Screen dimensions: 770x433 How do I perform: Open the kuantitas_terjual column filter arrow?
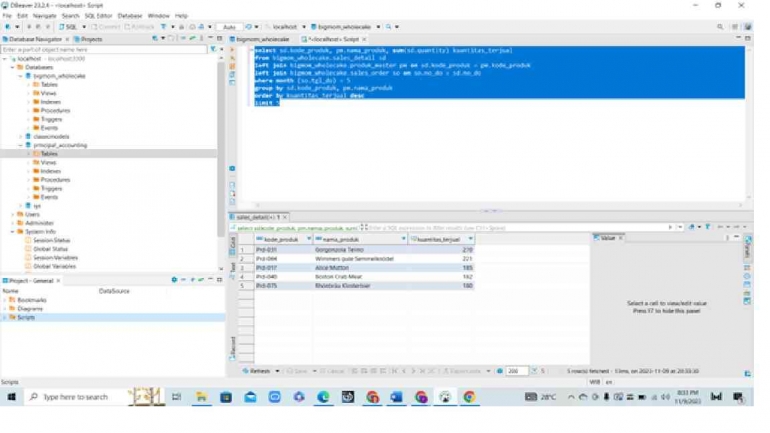point(470,239)
